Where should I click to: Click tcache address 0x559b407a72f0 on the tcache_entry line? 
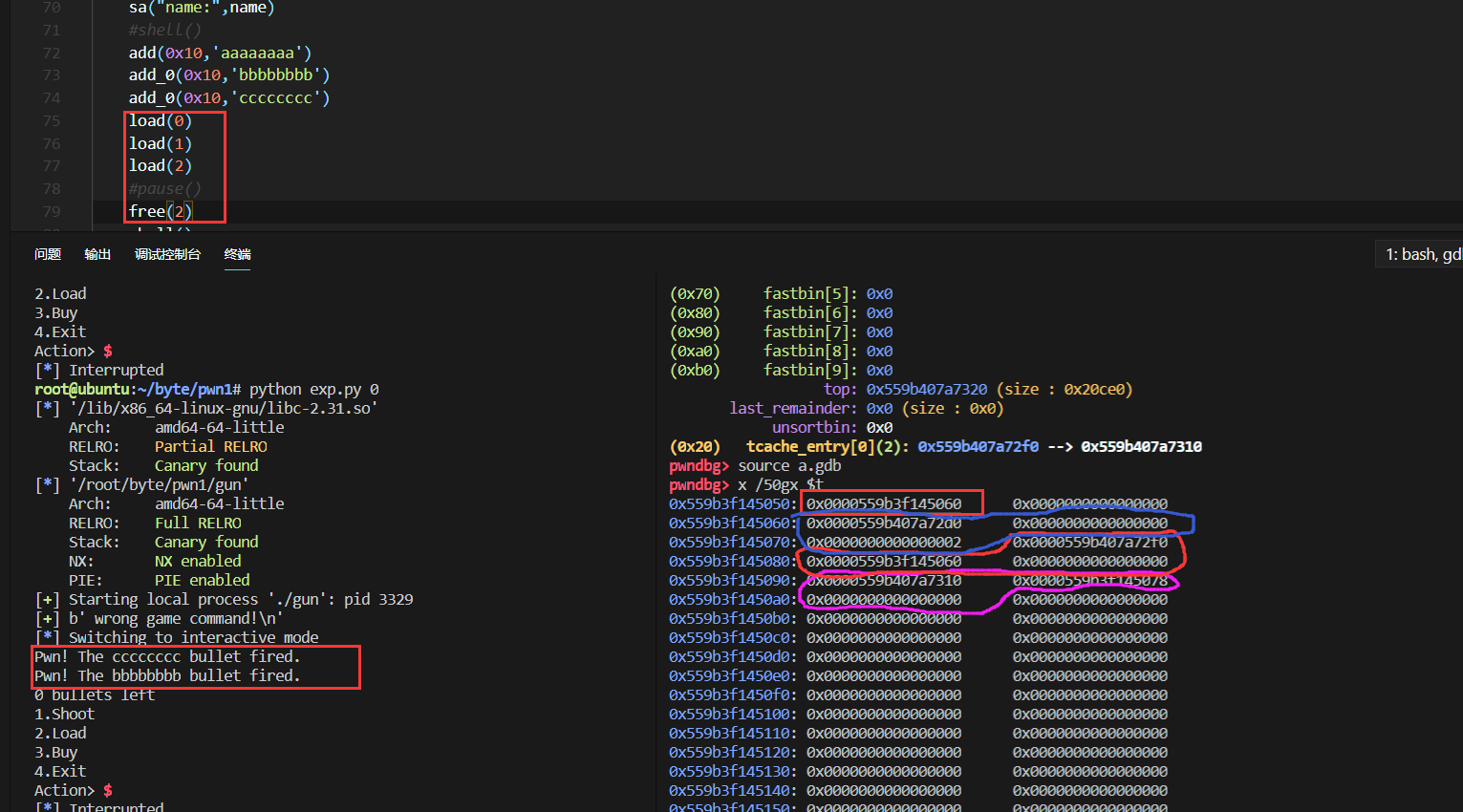pyautogui.click(x=979, y=446)
